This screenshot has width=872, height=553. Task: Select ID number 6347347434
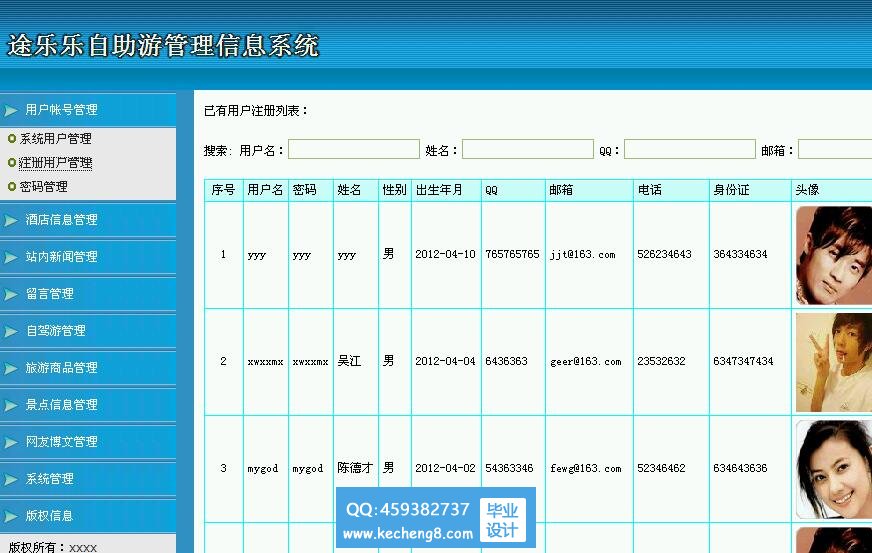click(x=743, y=361)
